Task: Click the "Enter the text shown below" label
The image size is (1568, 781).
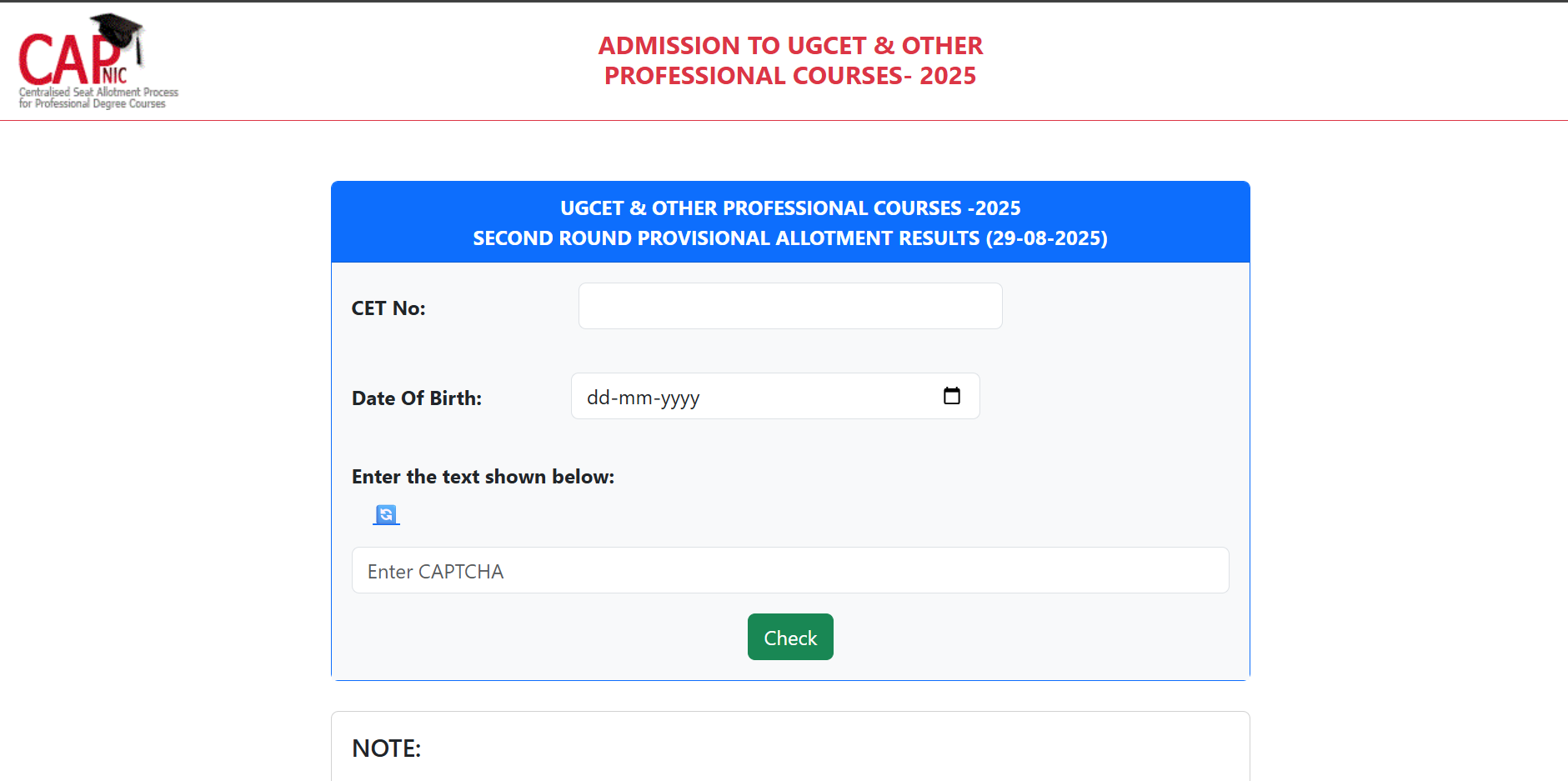Action: coord(483,477)
